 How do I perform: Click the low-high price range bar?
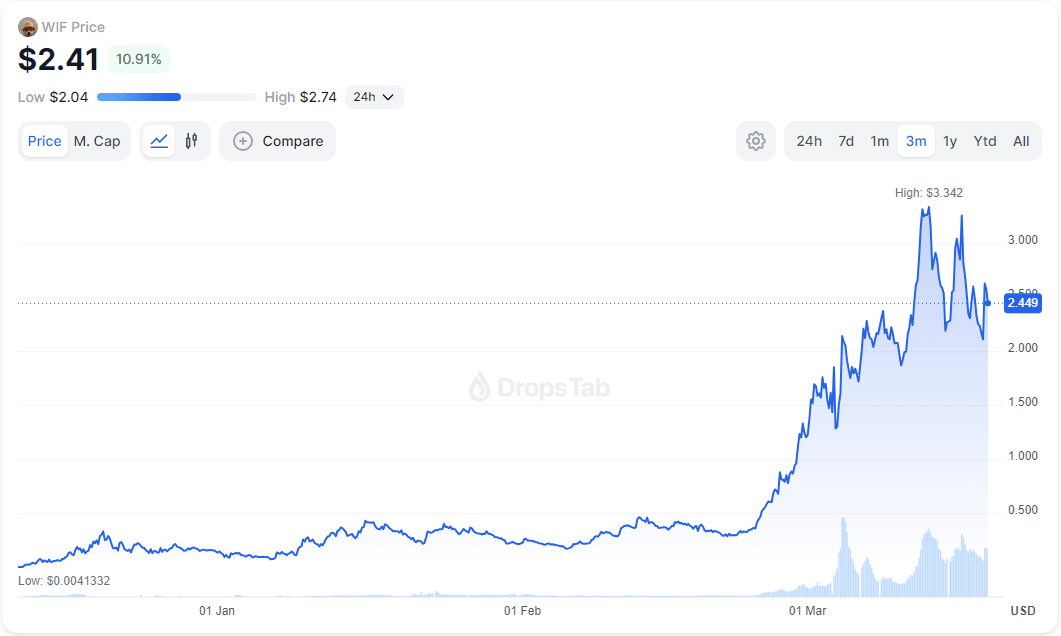coord(177,97)
